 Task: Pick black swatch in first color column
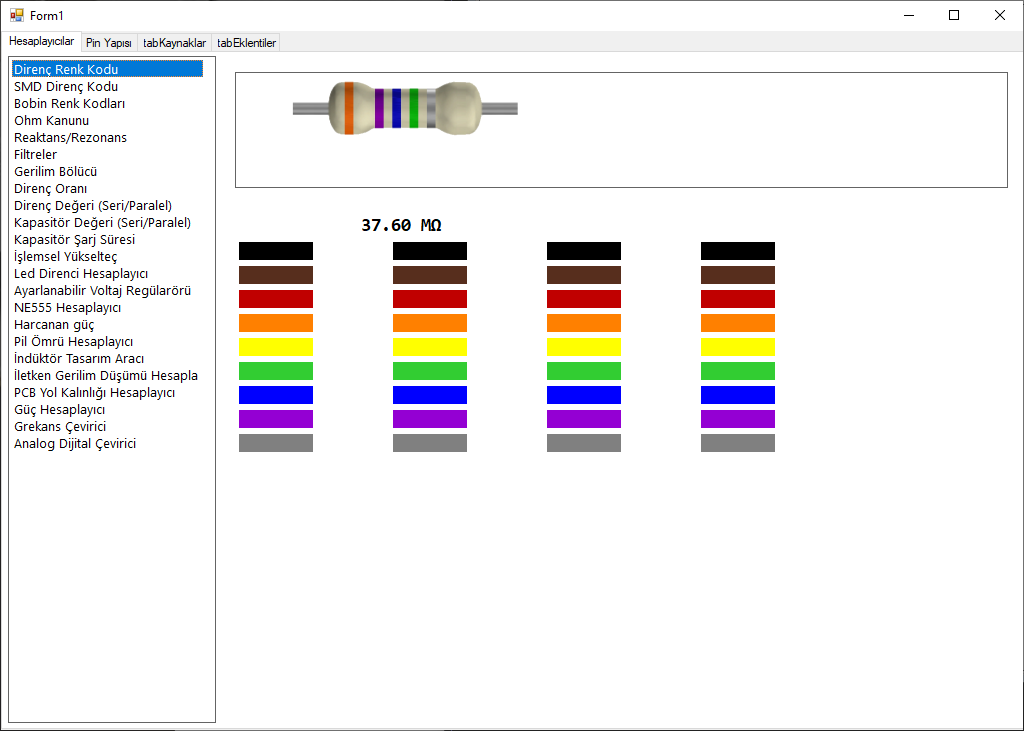pyautogui.click(x=276, y=251)
